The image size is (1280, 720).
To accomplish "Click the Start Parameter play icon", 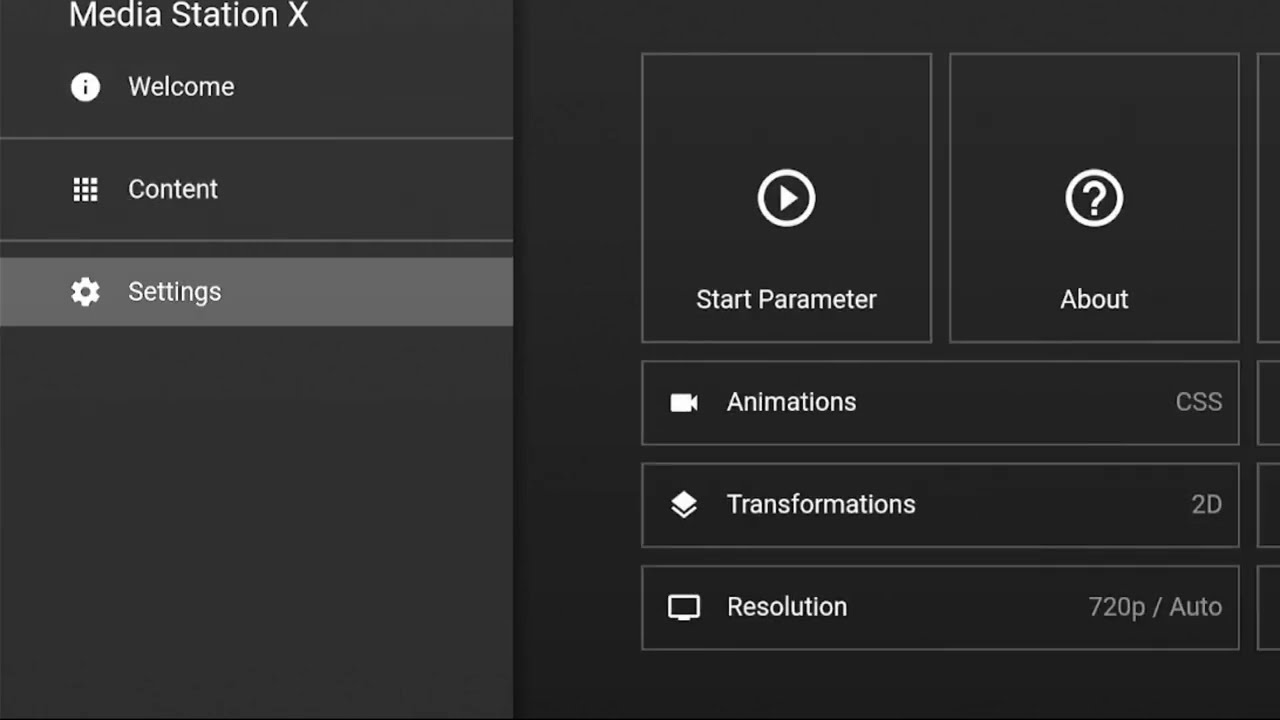I will pos(786,198).
